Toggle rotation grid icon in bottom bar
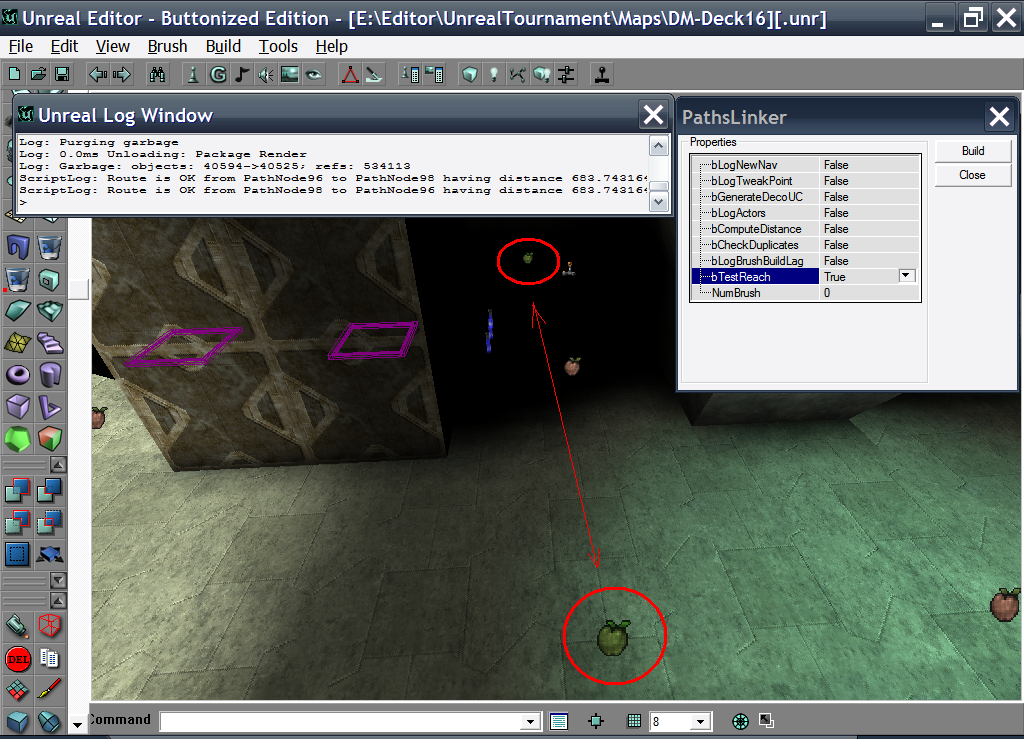This screenshot has height=739, width=1024. [x=741, y=721]
